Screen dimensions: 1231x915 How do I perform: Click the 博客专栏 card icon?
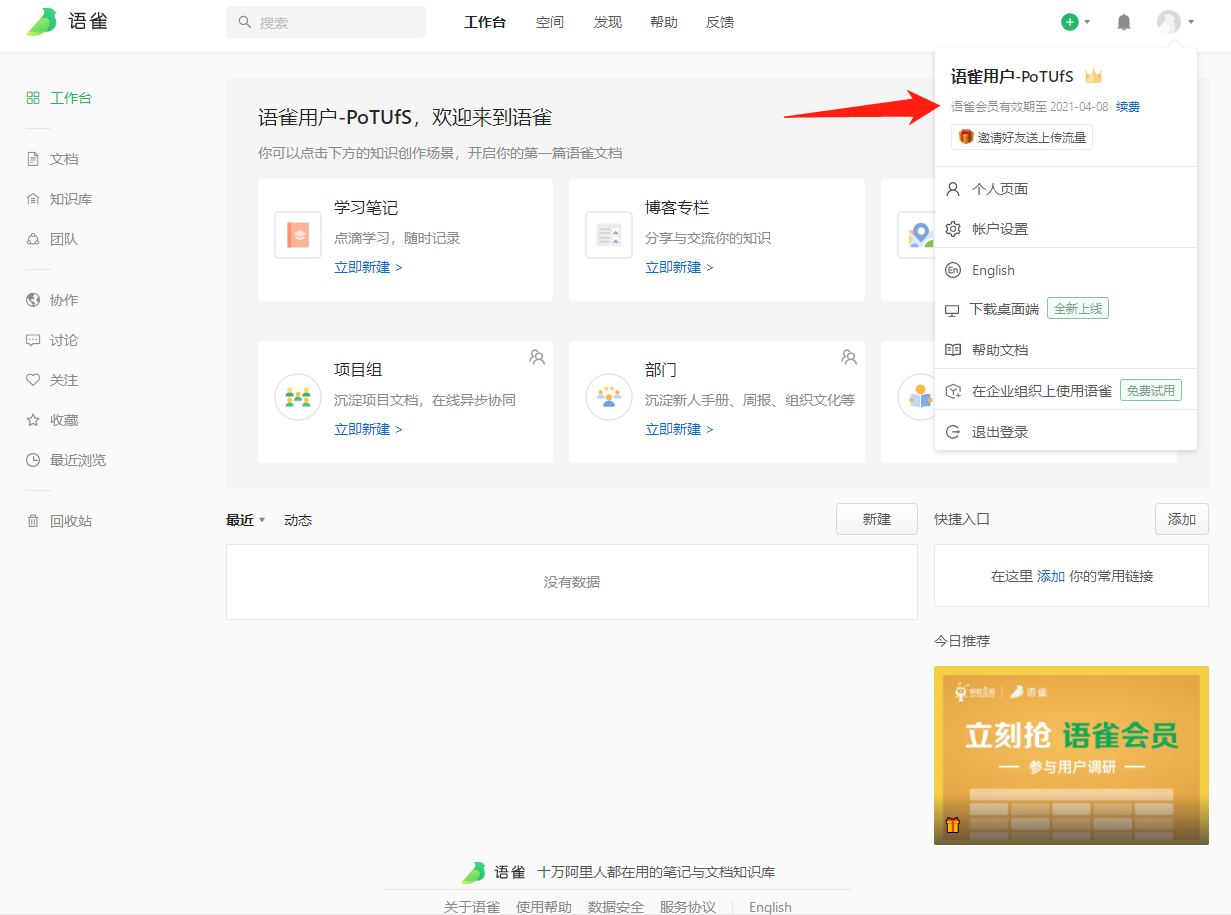pos(609,235)
